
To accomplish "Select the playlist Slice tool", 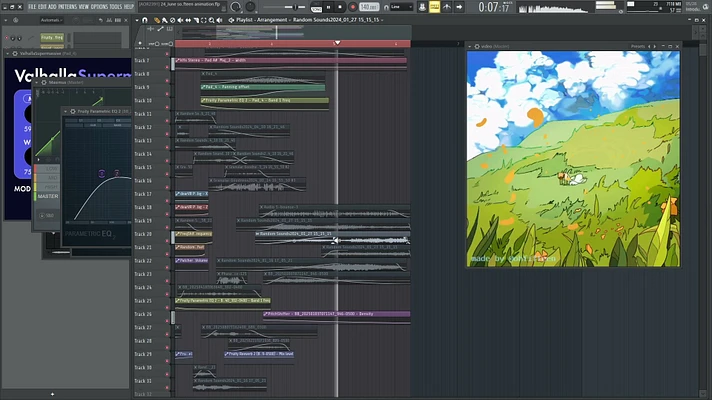I will click(x=196, y=20).
